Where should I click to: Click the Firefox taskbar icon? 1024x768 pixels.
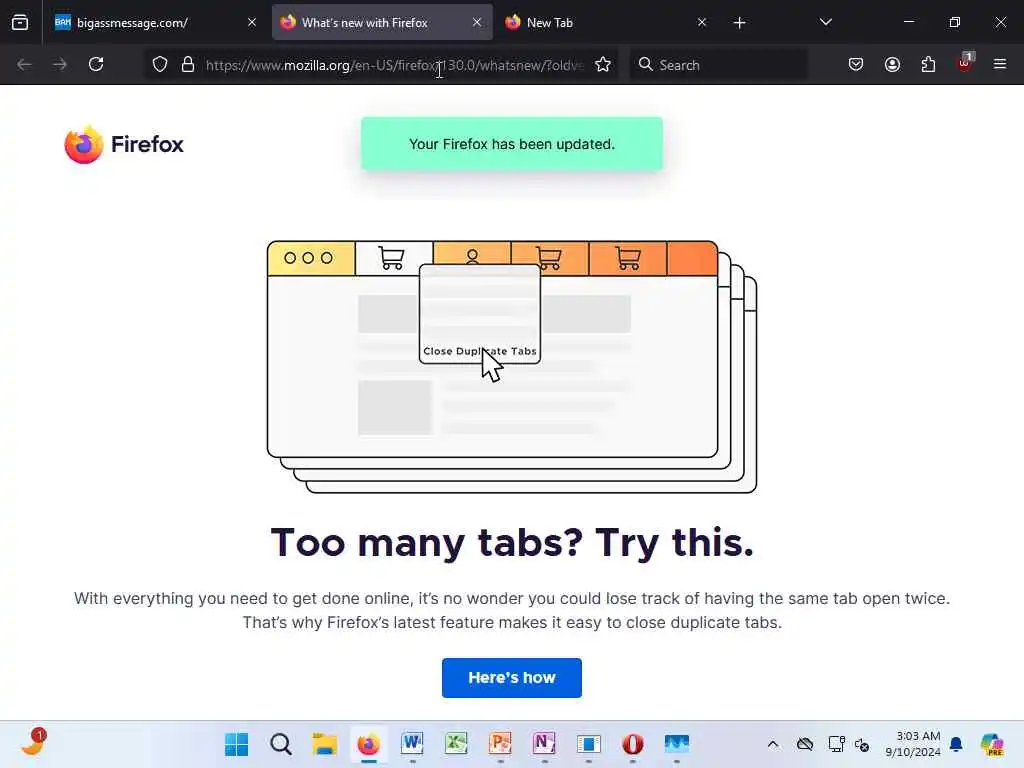[x=369, y=744]
